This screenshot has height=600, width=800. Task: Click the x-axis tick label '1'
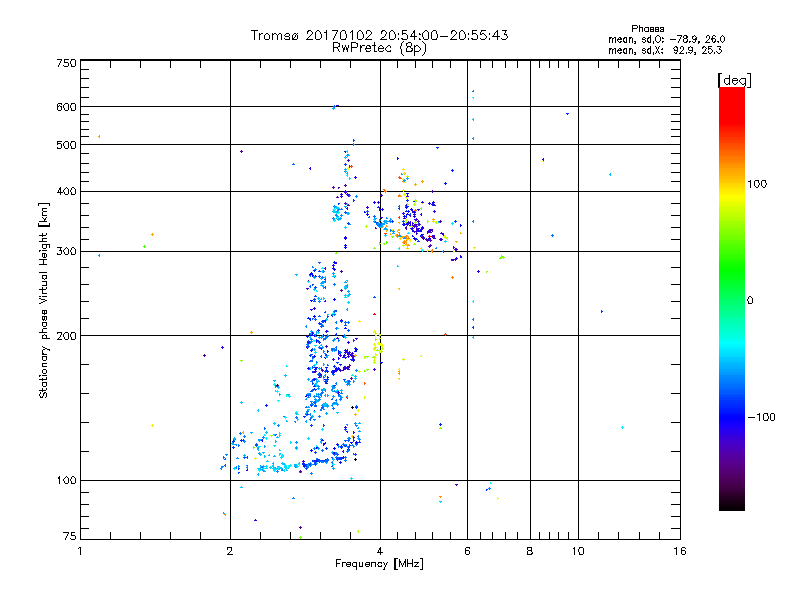(80, 551)
